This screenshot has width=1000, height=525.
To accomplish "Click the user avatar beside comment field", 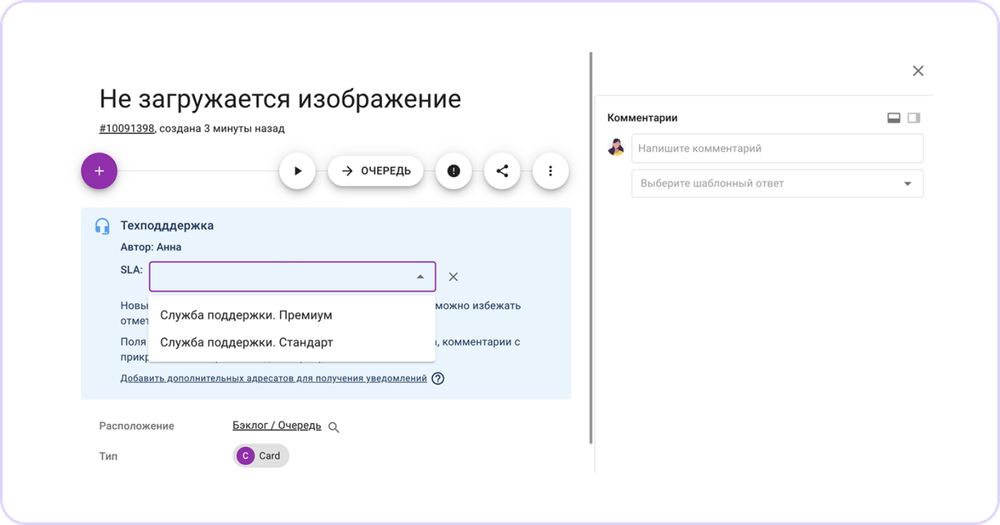I will click(615, 147).
